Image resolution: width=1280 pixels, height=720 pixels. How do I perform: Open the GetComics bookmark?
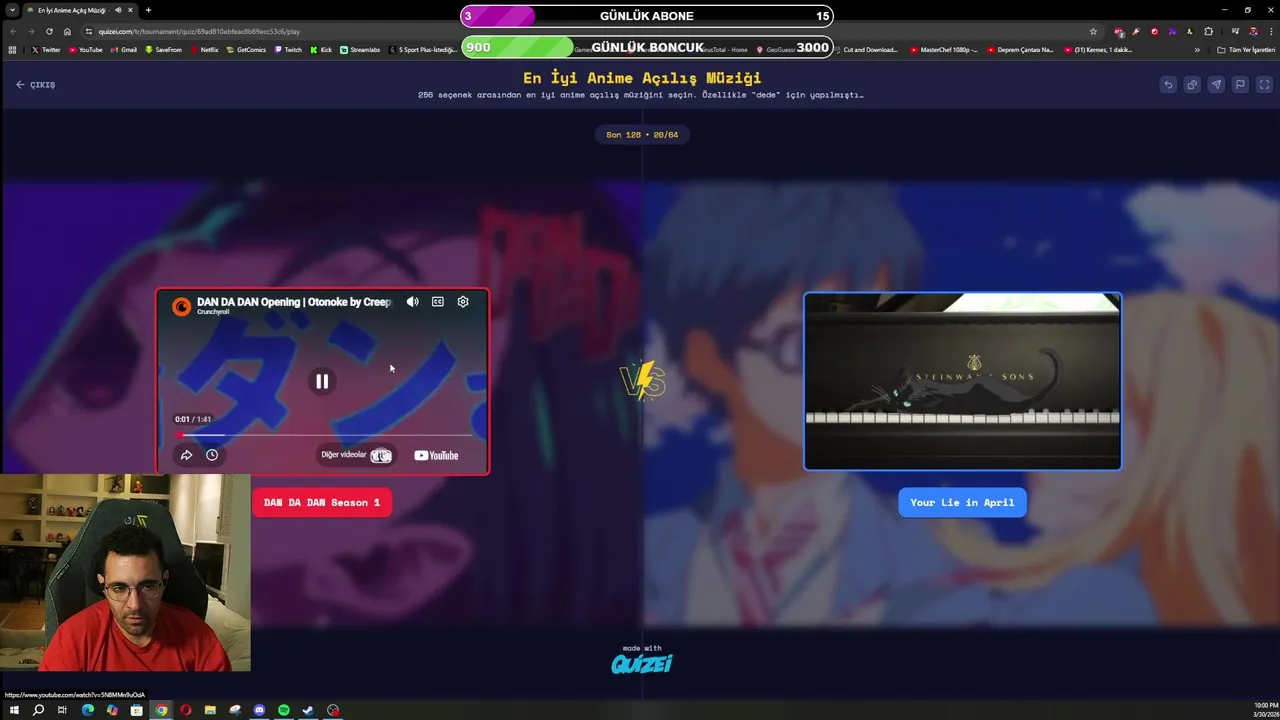click(x=247, y=49)
